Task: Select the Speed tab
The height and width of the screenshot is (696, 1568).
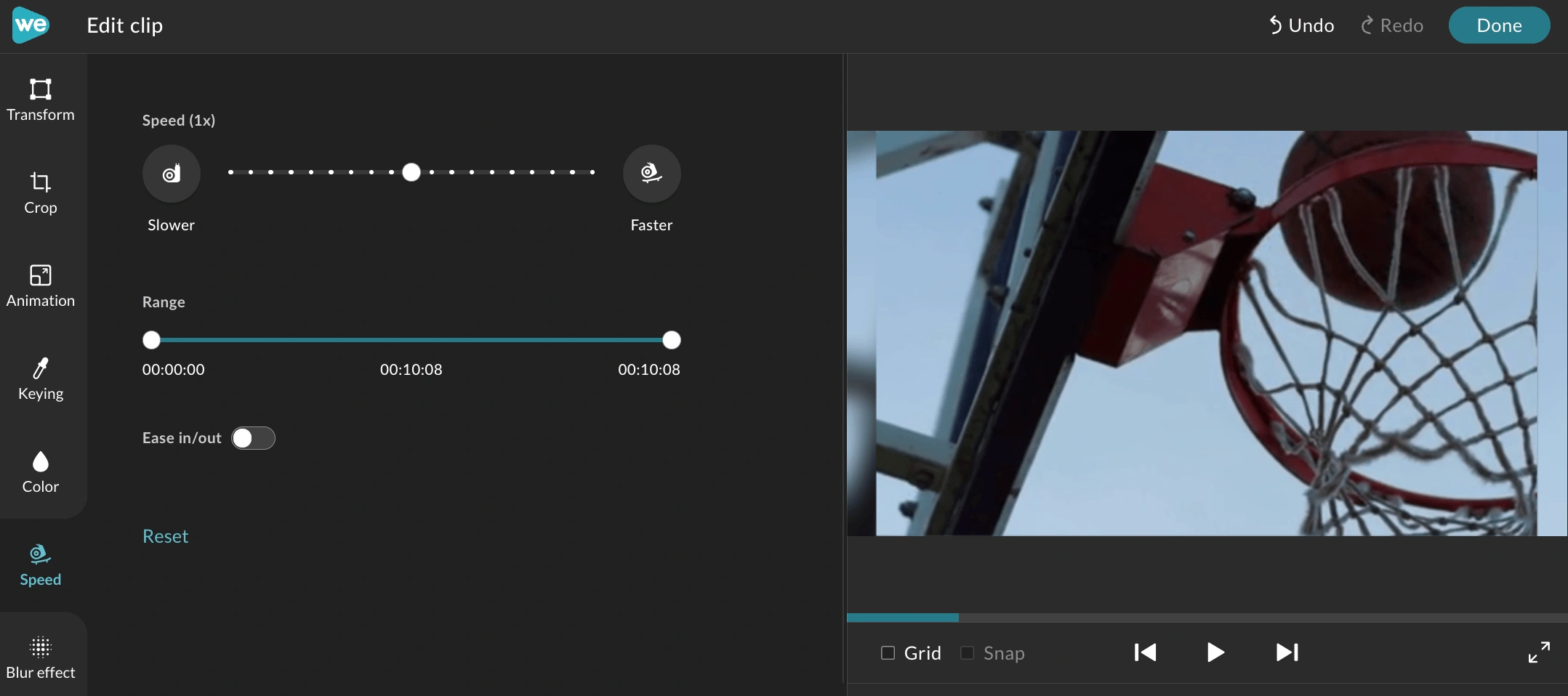Action: tap(41, 565)
